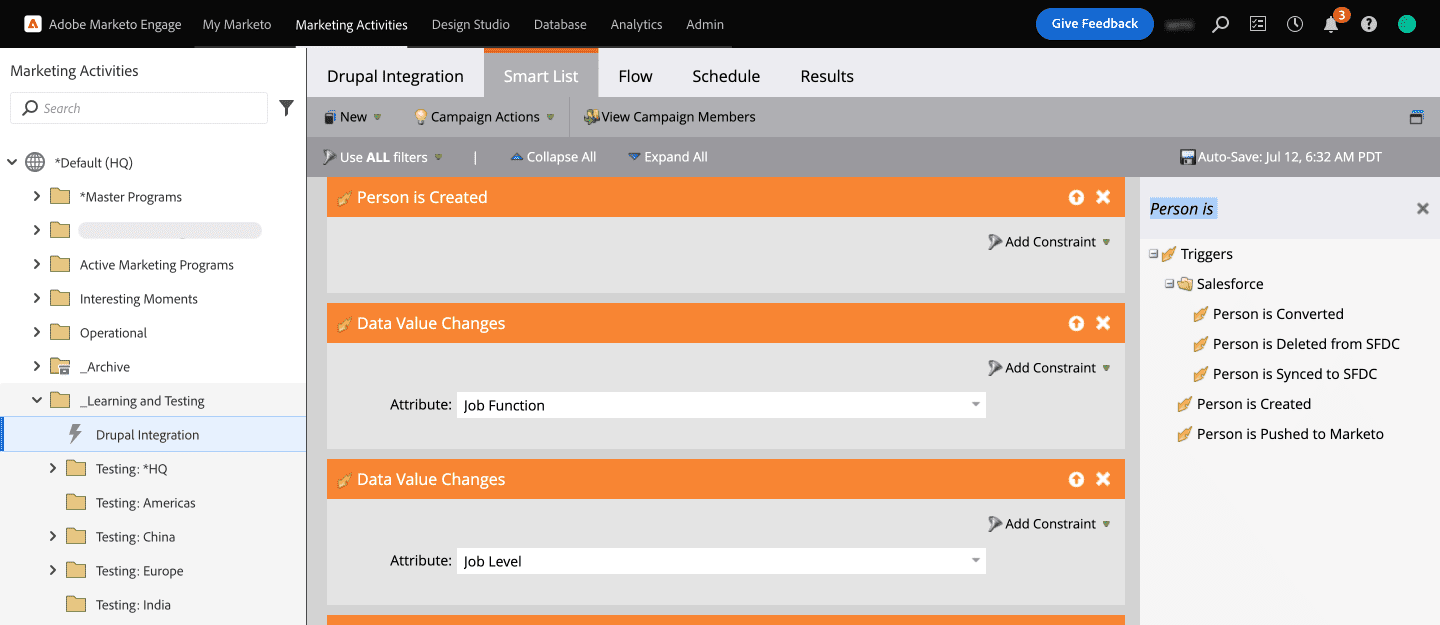This screenshot has height=625, width=1440.
Task: Delete Job Level Data Value Changes trigger
Action: [x=1103, y=479]
